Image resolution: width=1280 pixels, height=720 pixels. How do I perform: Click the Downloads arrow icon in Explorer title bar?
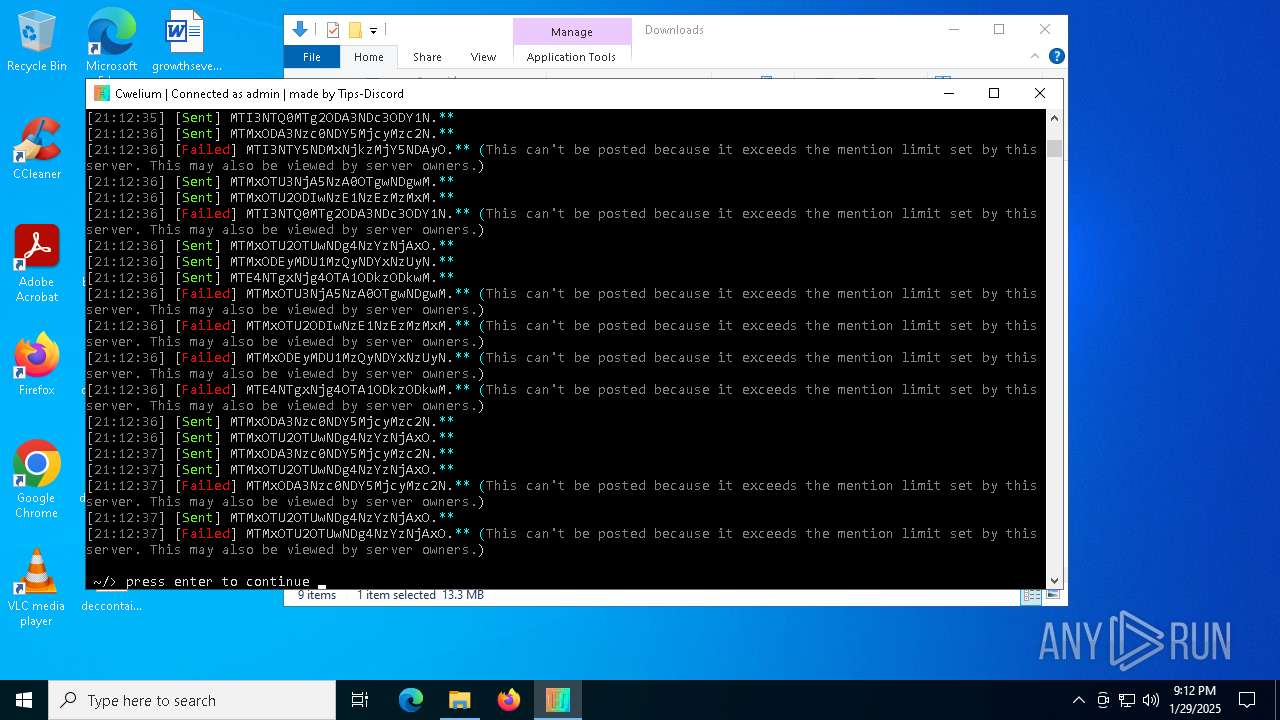[299, 30]
